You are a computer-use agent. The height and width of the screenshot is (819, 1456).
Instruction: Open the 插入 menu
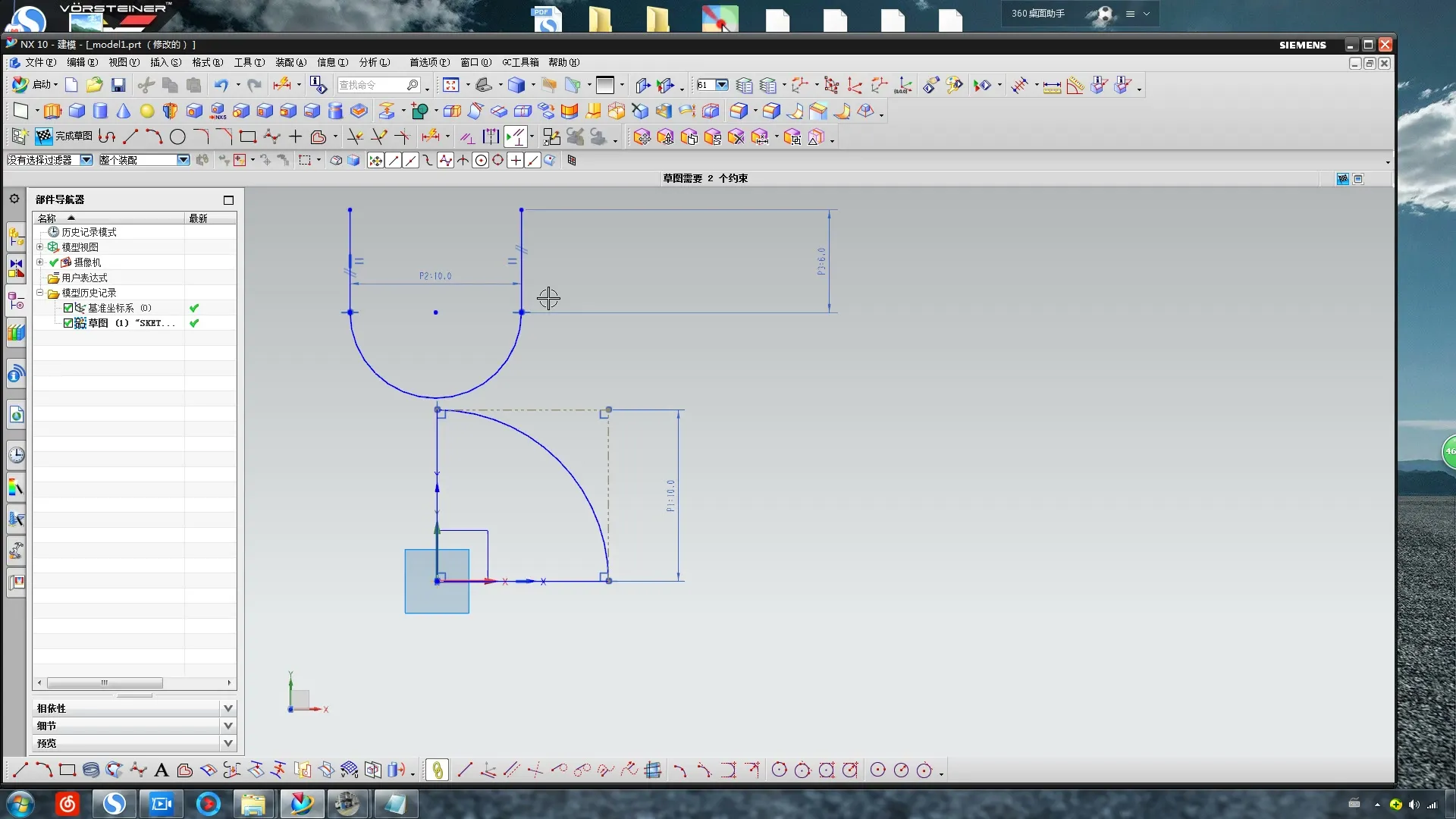pos(165,62)
